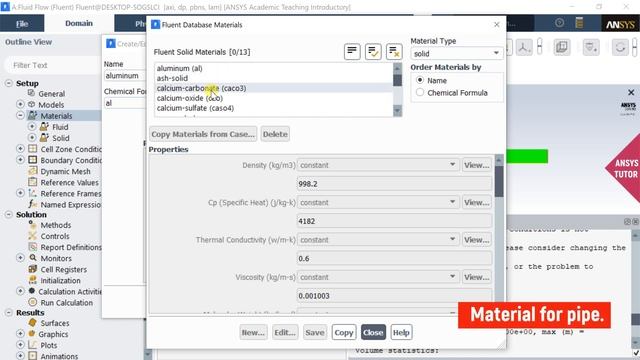Screen dimensions: 640x360
Task: Select aluminum (al) in the materials list
Action: [x=180, y=68]
